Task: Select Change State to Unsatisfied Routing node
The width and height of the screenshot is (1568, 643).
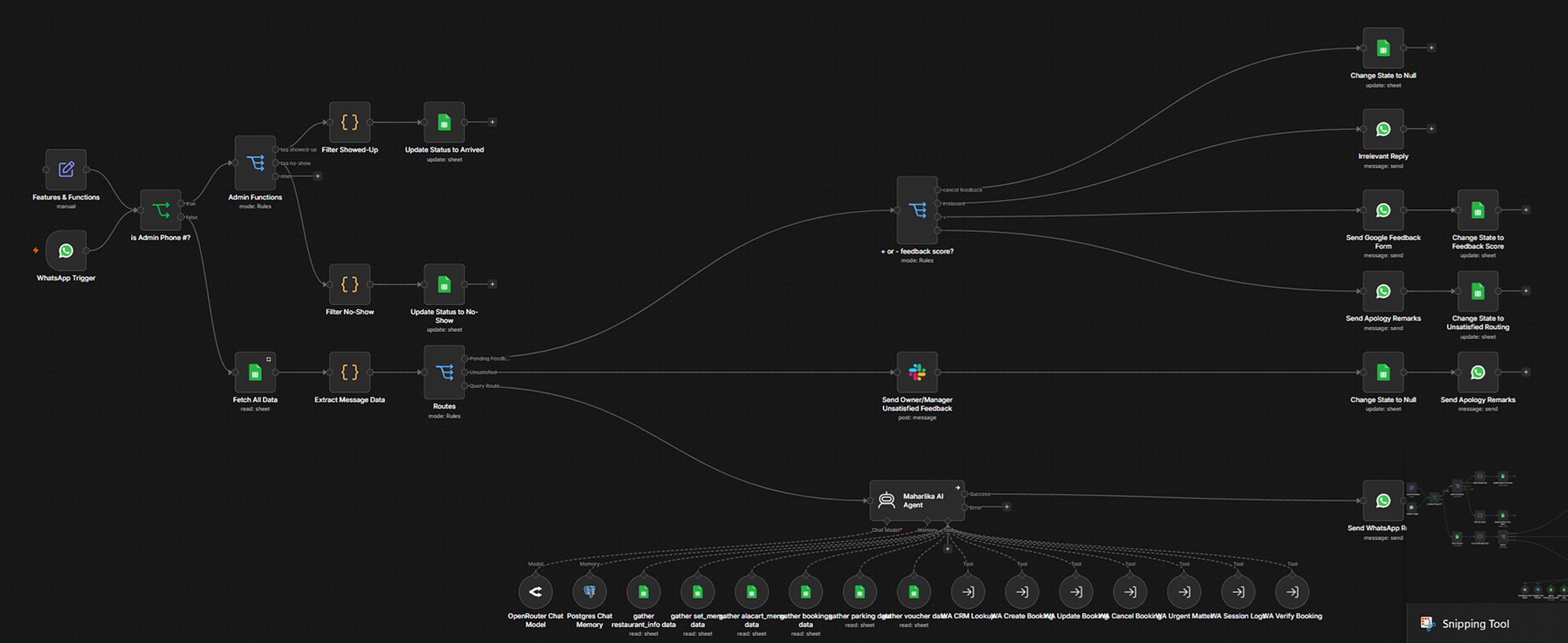Action: point(1478,291)
